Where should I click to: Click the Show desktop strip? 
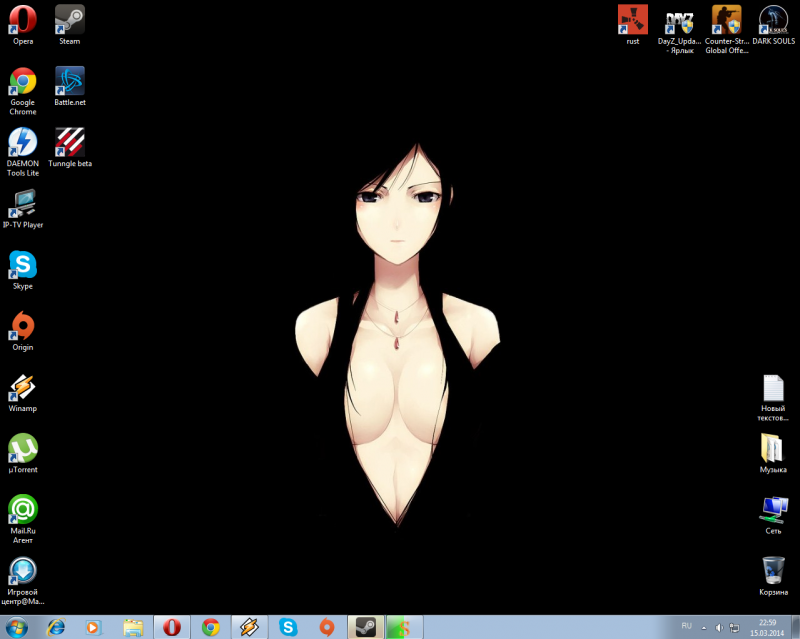[x=795, y=627]
